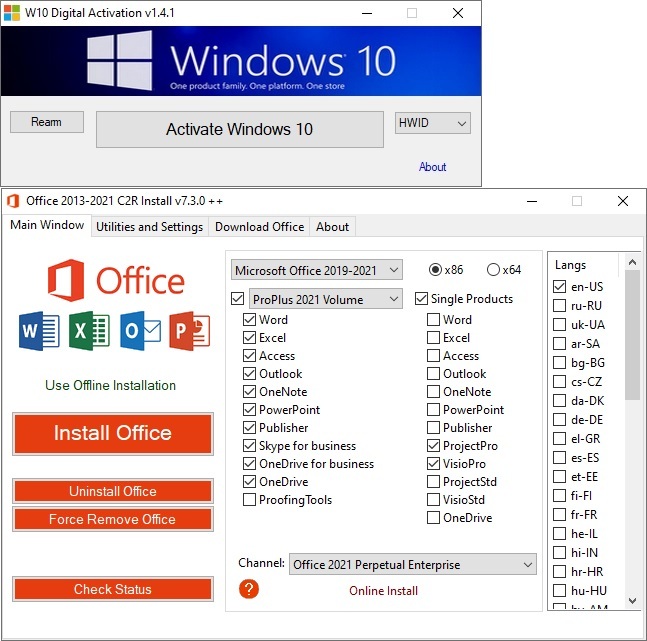647x641 pixels.
Task: Click the Activate Windows 10 button
Action: click(x=240, y=129)
